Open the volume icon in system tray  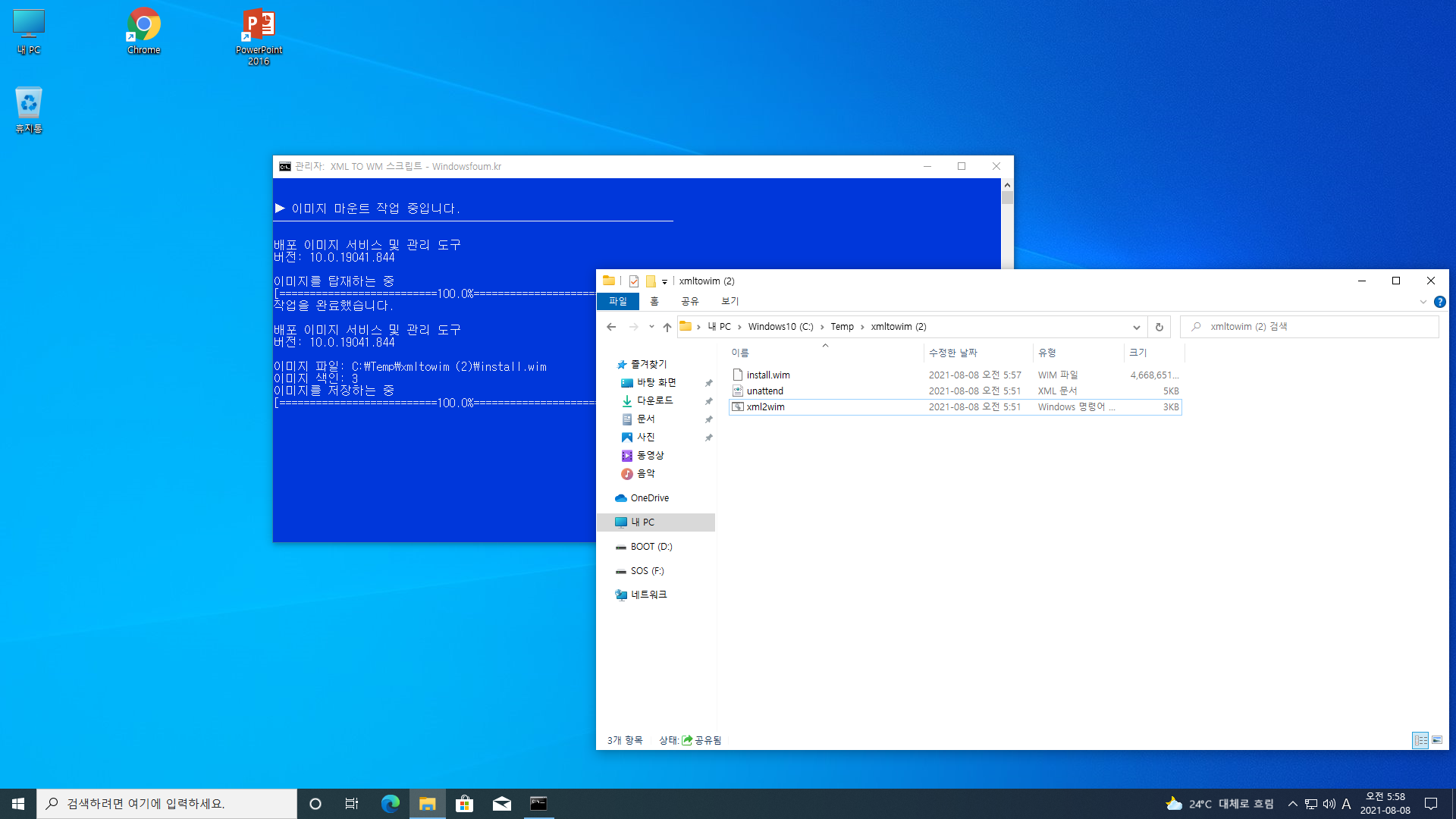pos(1329,804)
